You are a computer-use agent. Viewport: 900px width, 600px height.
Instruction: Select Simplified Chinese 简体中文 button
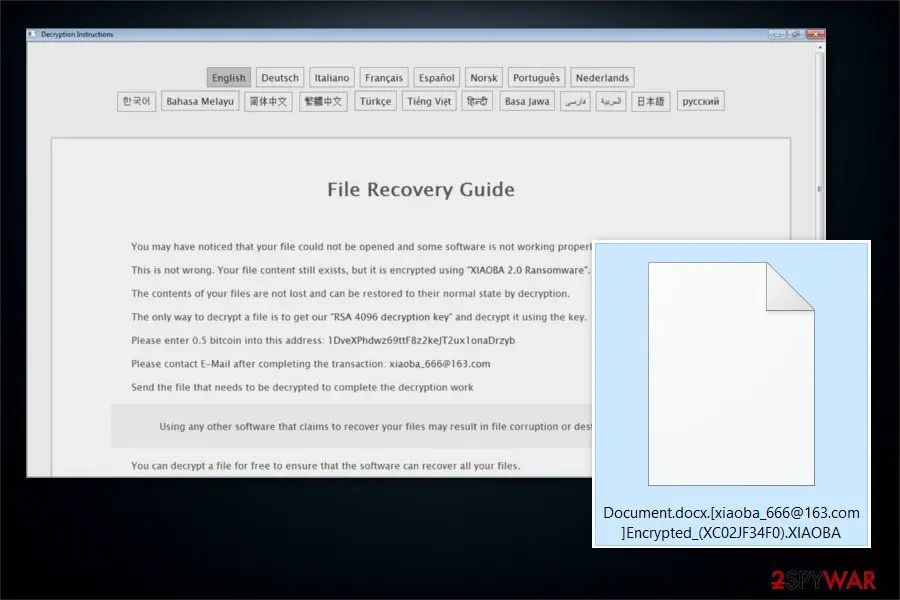tap(268, 102)
